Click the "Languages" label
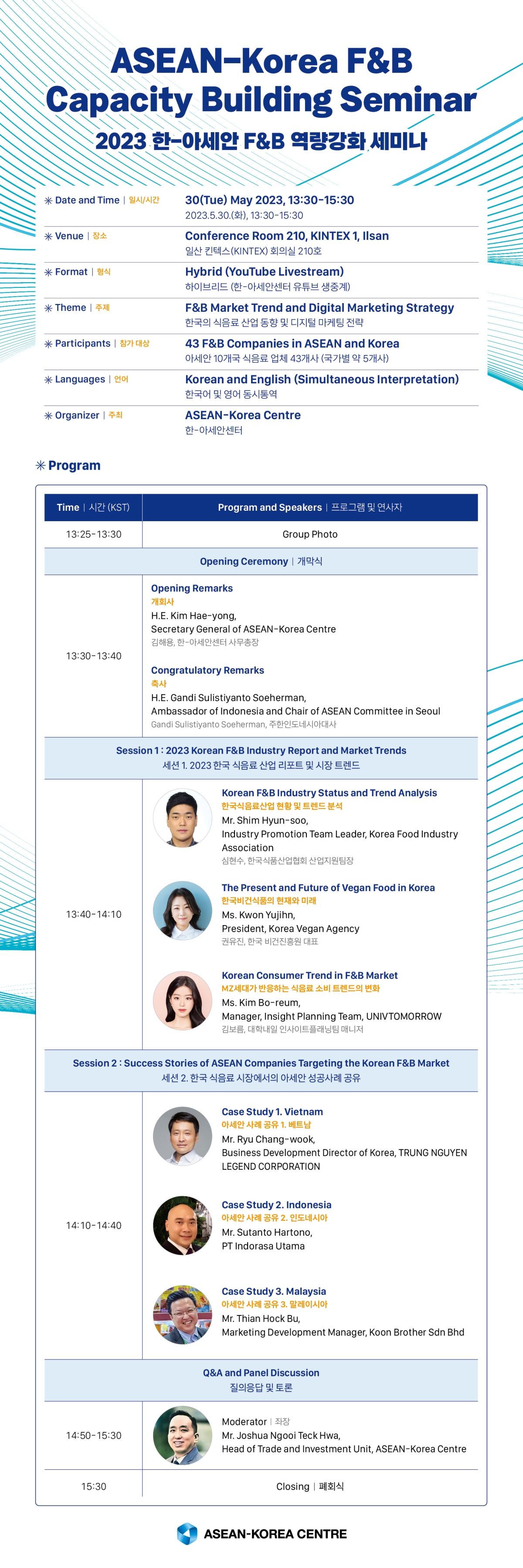Image resolution: width=523 pixels, height=1568 pixels. point(80,379)
